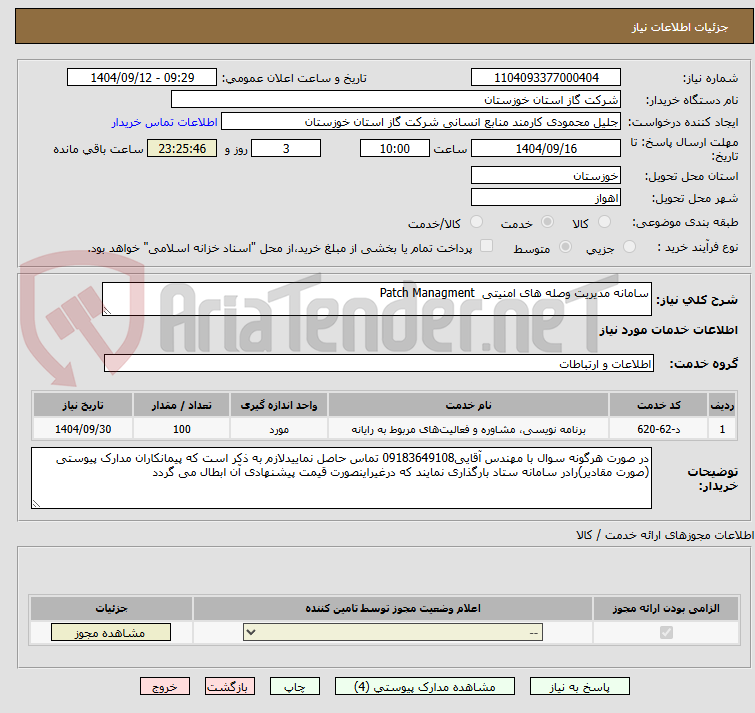Click the استان محل تحویل field خوزستان
This screenshot has height=713, width=755.
tap(546, 176)
